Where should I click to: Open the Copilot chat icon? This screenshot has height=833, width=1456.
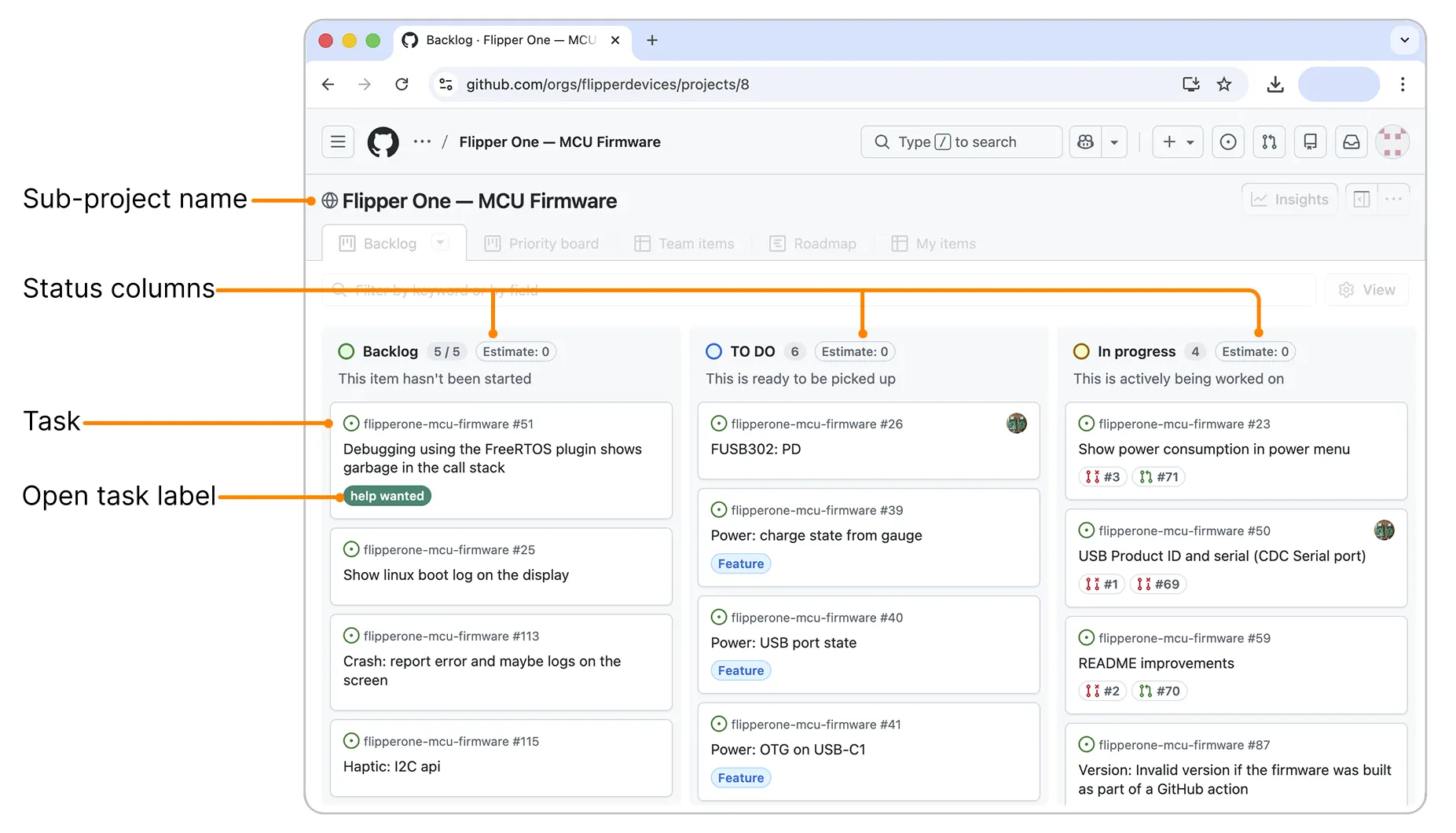(x=1086, y=142)
